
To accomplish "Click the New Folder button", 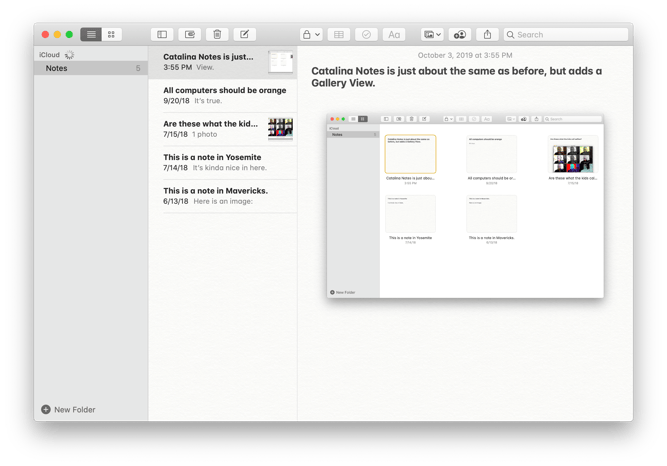I will [68, 409].
